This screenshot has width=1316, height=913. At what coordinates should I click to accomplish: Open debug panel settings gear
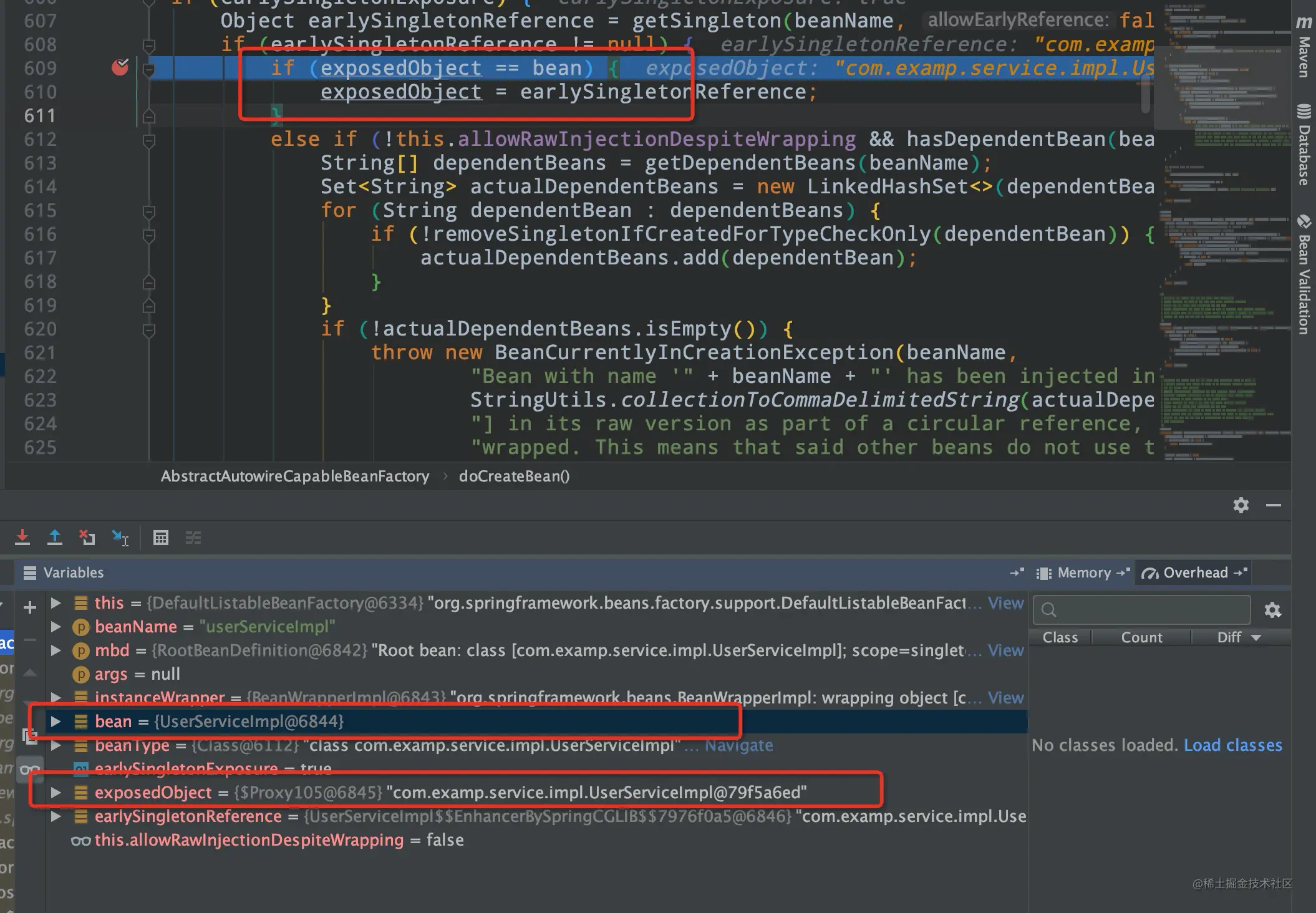(1241, 505)
